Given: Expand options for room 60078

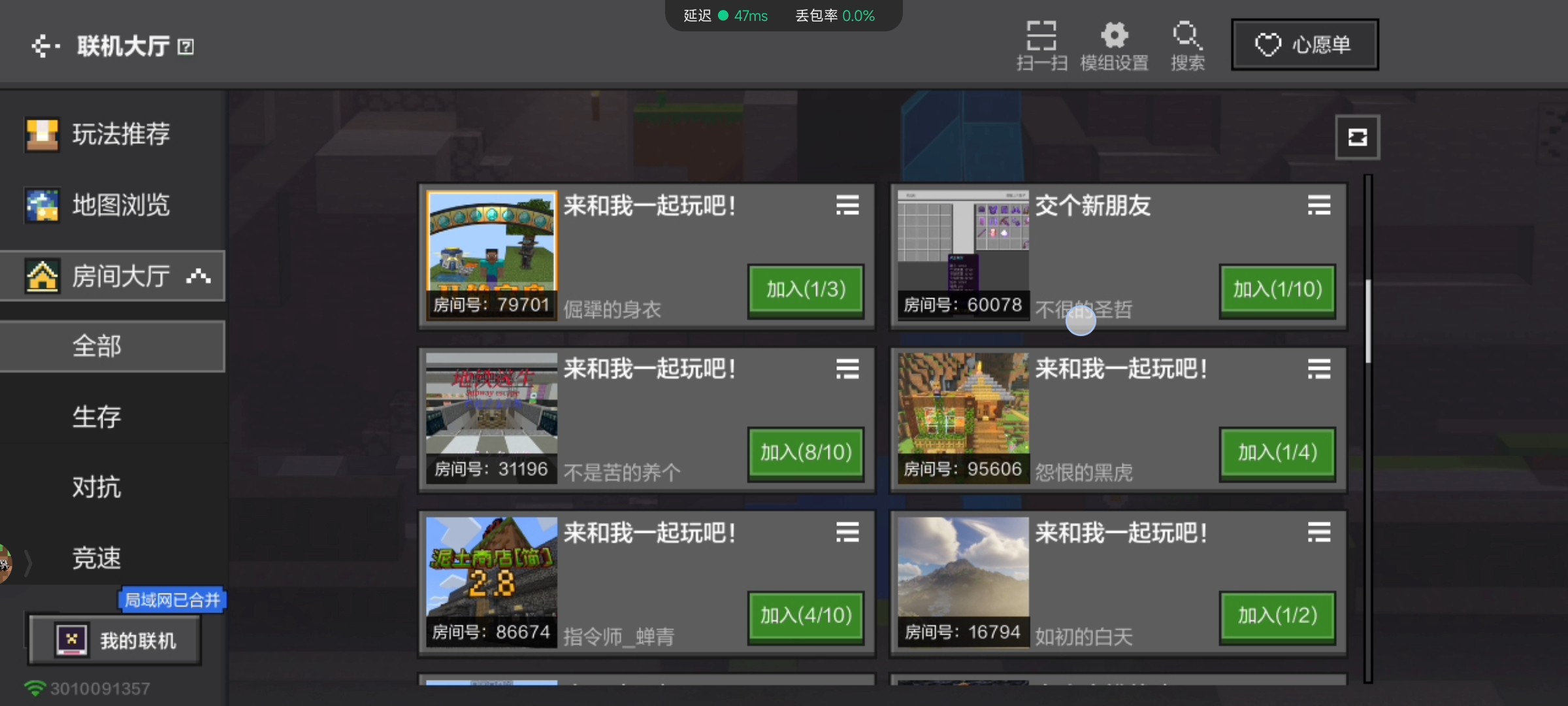Looking at the screenshot, I should point(1318,205).
